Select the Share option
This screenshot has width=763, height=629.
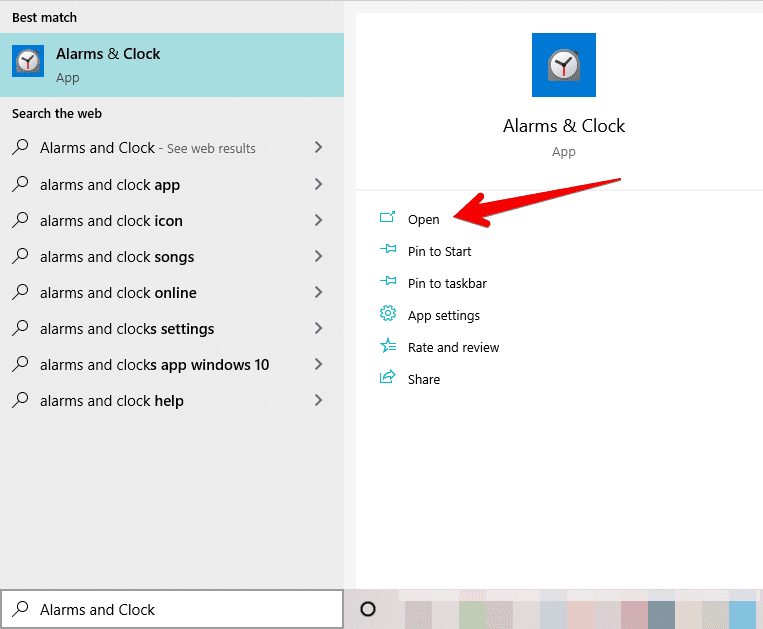click(x=424, y=379)
